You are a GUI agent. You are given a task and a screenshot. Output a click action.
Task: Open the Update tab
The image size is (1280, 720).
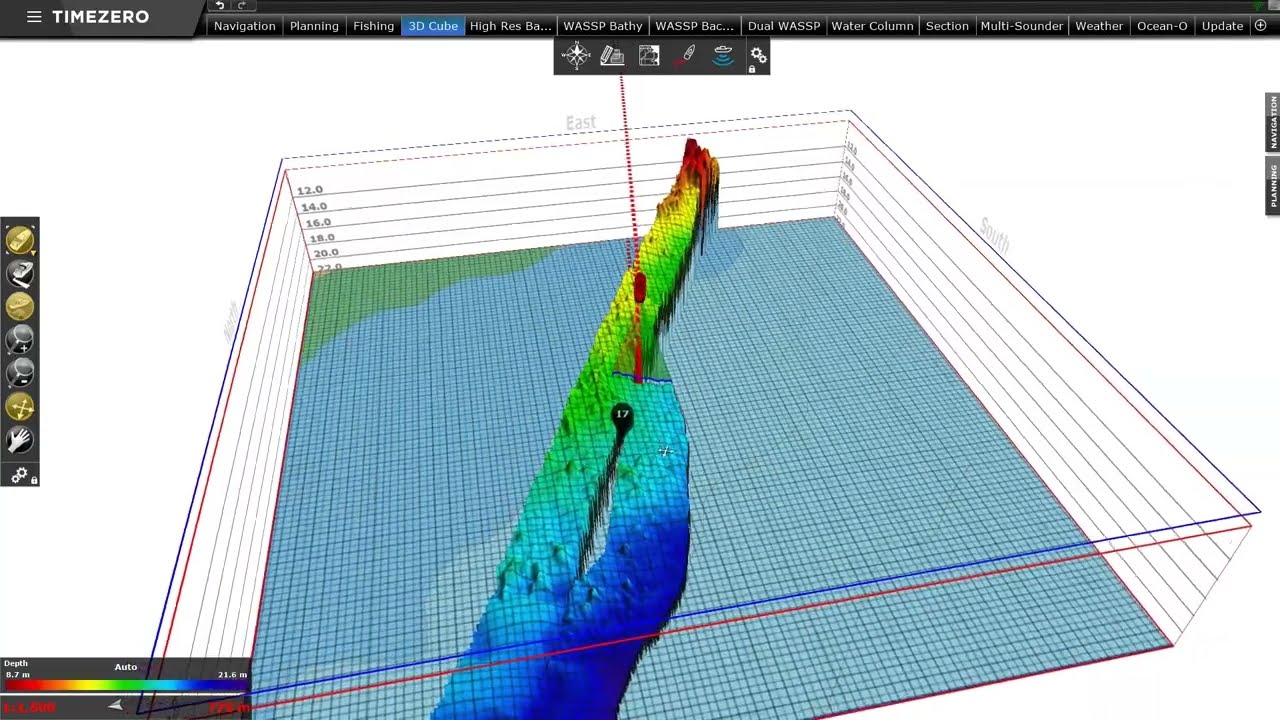click(1222, 26)
